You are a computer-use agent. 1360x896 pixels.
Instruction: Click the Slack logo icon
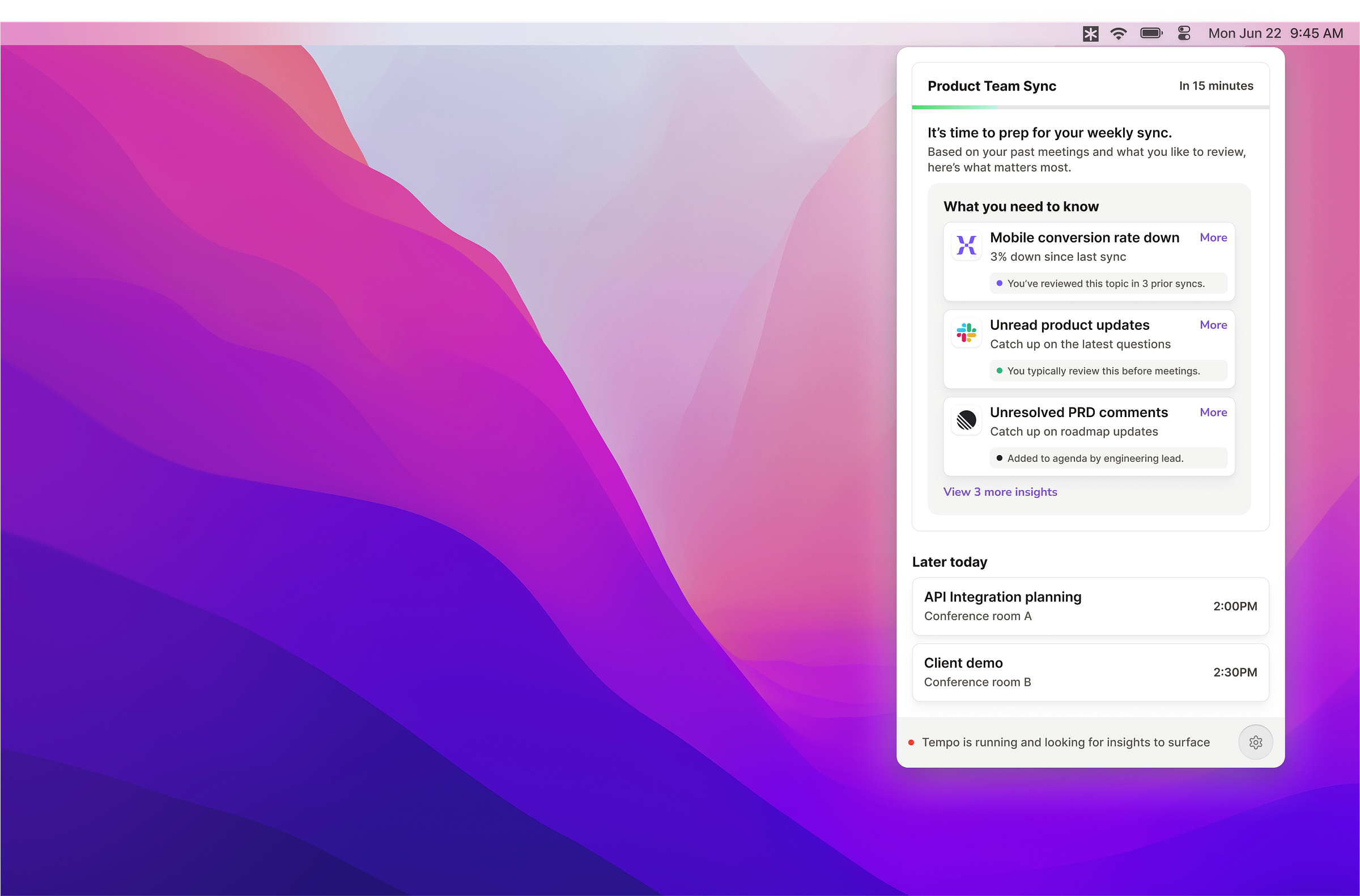[x=966, y=333]
